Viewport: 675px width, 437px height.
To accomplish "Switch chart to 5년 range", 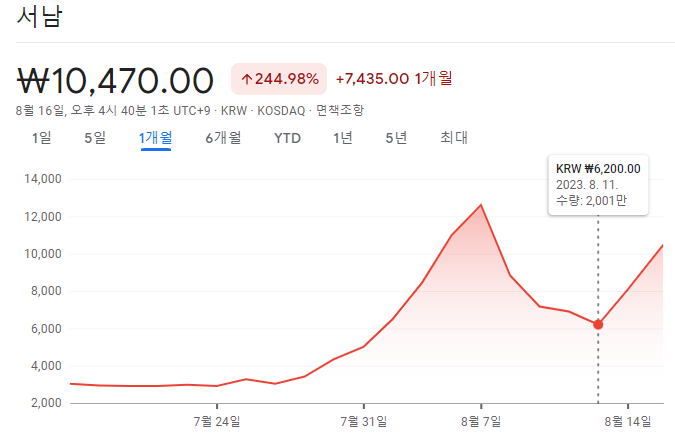I will (396, 138).
